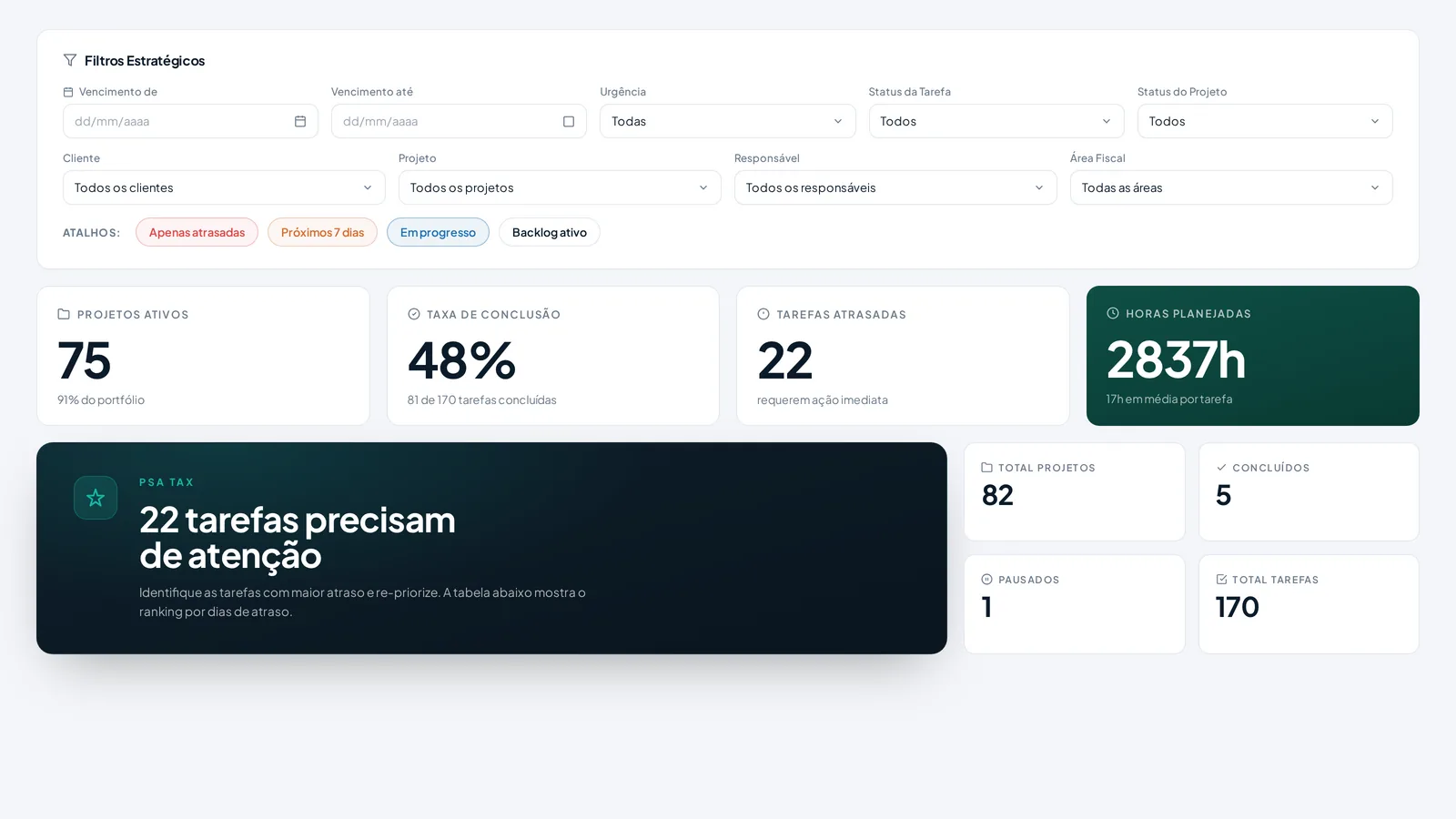Click clock icon on Horas Planejadas card
The image size is (1456, 819).
1113,313
